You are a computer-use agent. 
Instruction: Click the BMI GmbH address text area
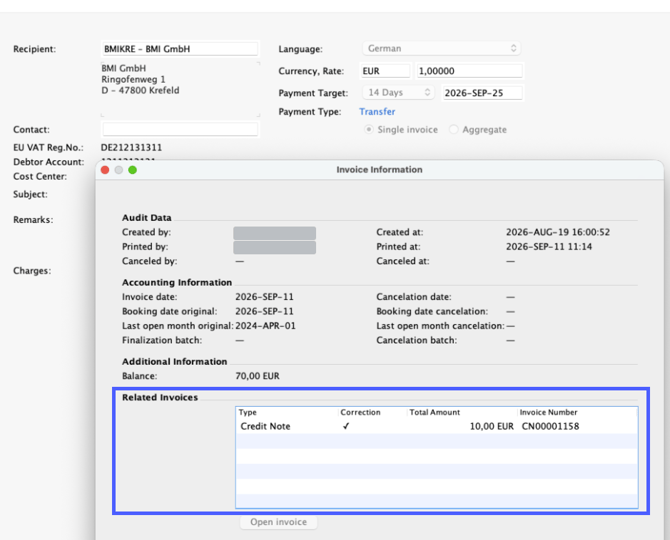(180, 89)
